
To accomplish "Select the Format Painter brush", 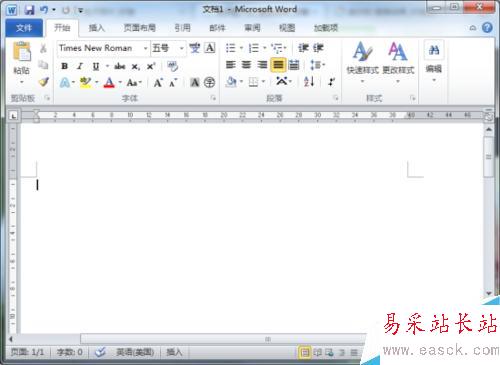I will point(44,82).
